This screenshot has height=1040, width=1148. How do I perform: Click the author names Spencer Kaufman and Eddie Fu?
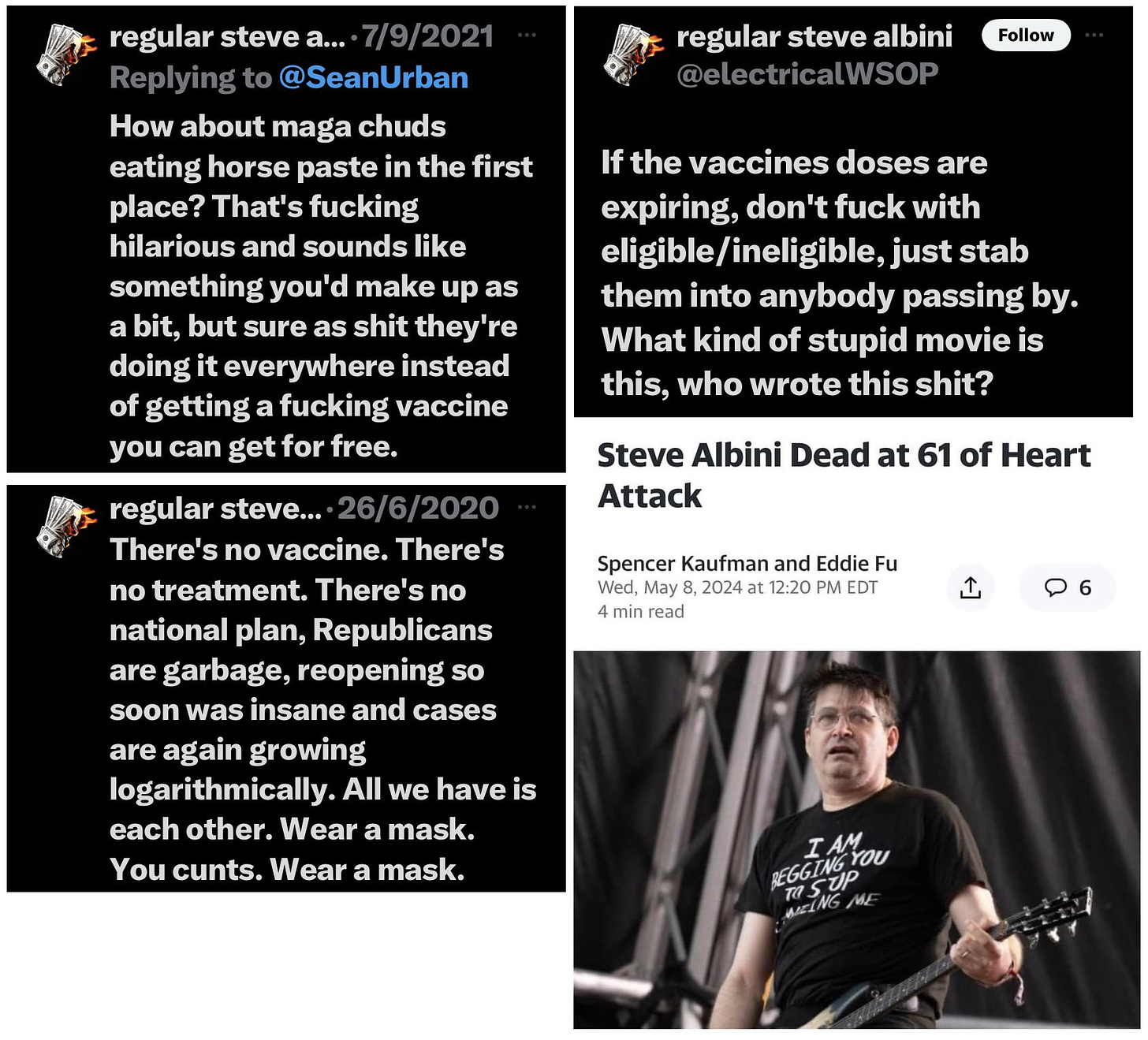(747, 563)
